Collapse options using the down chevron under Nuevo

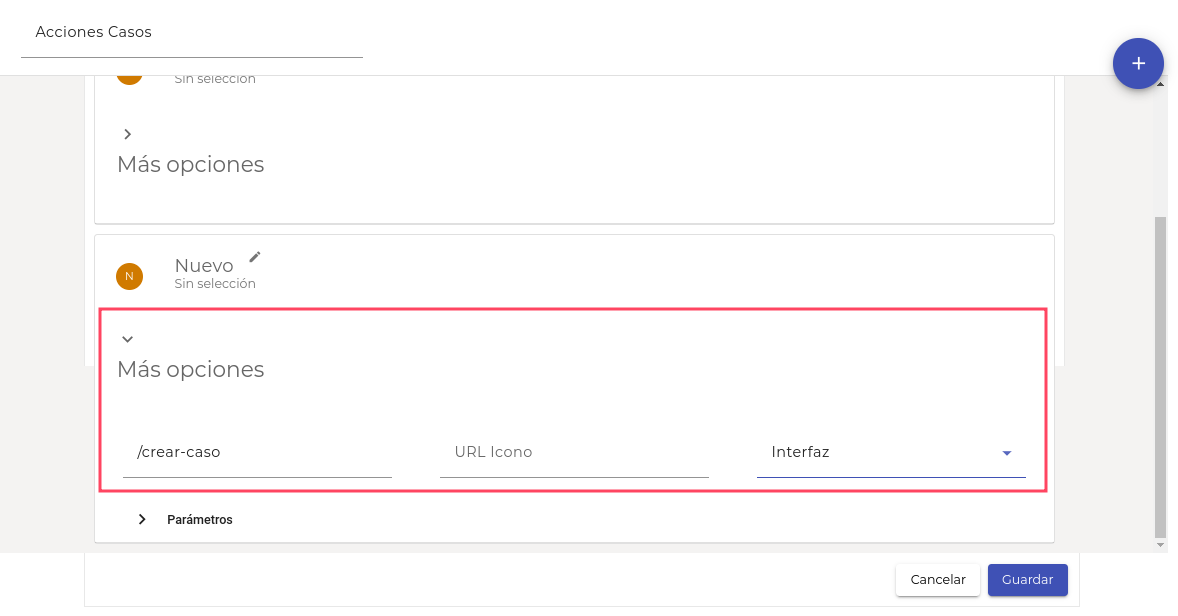(127, 339)
